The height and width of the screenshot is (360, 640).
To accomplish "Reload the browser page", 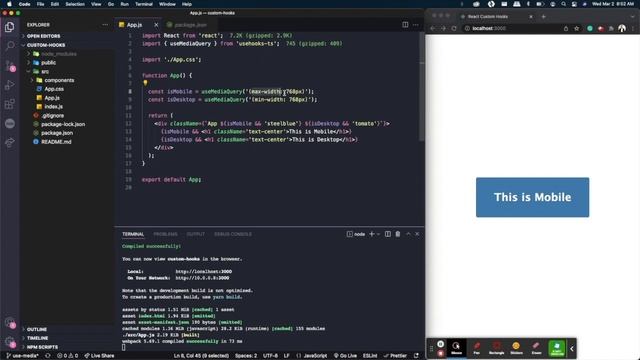I will pyautogui.click(x=454, y=29).
